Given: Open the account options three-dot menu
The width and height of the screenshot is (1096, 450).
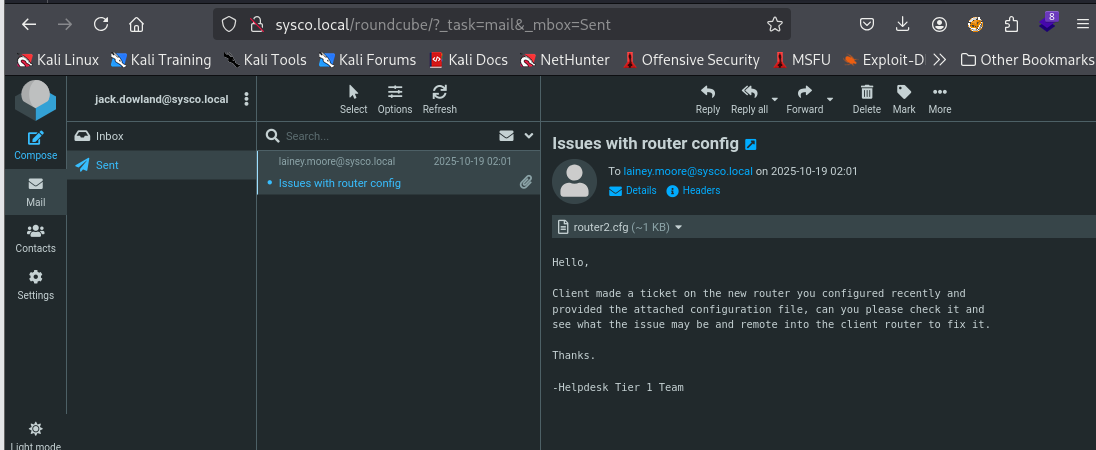Looking at the screenshot, I should (246, 99).
